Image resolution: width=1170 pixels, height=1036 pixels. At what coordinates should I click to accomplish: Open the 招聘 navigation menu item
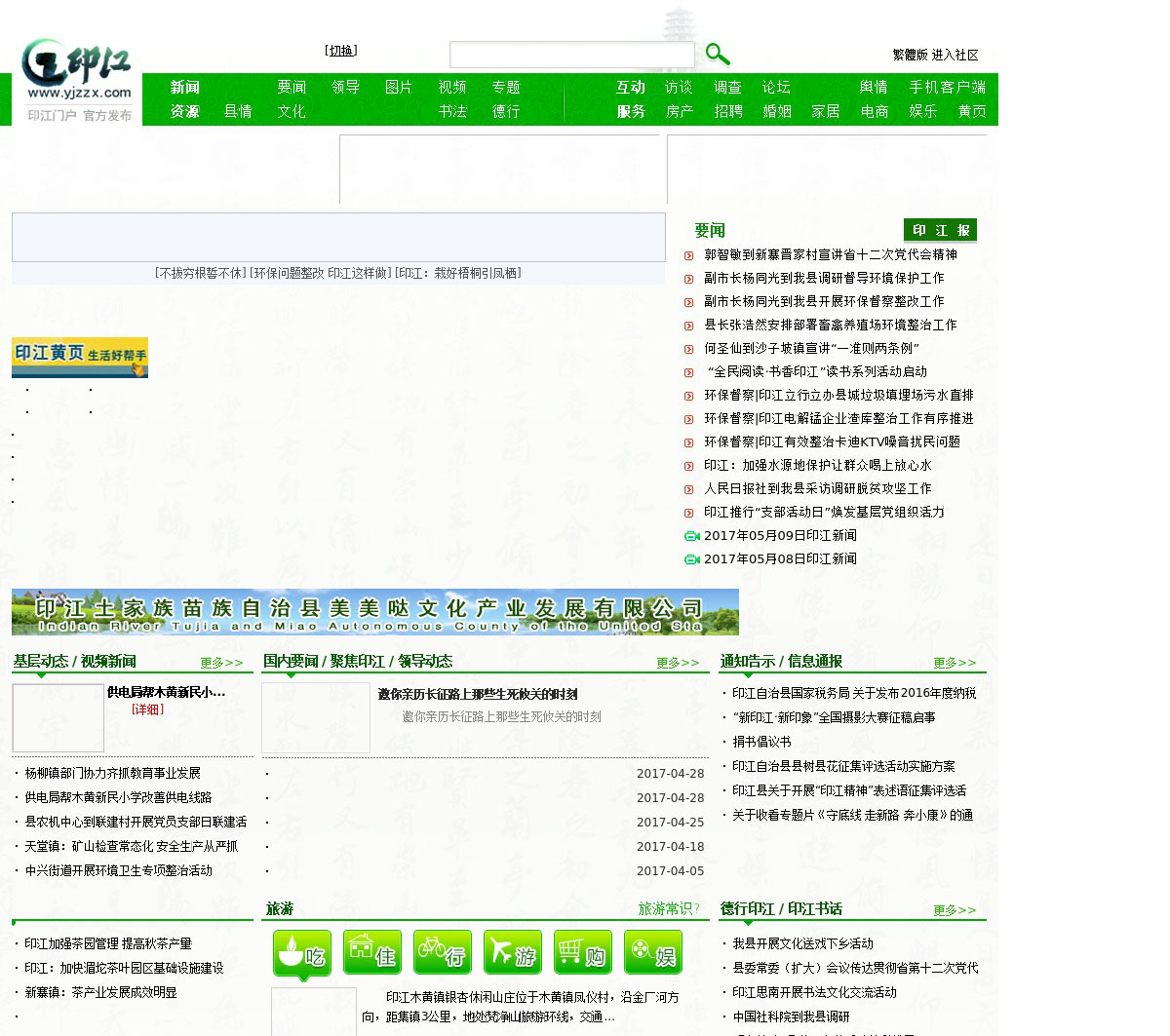pos(727,112)
